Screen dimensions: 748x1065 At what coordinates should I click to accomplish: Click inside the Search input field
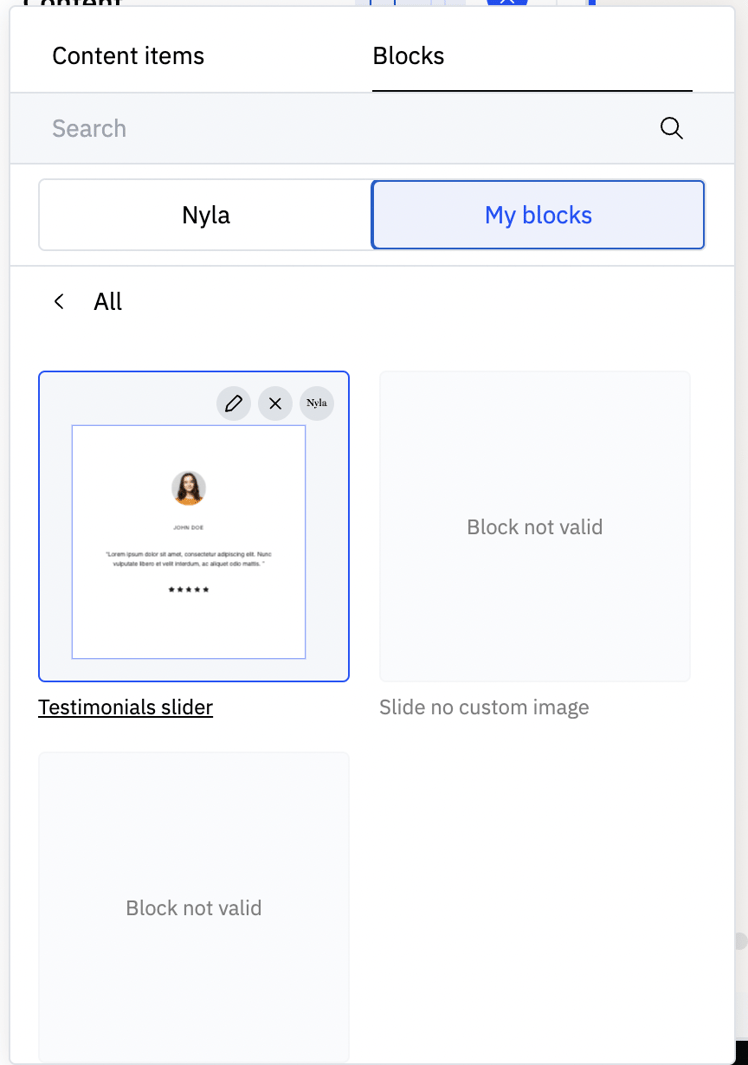tap(300, 128)
